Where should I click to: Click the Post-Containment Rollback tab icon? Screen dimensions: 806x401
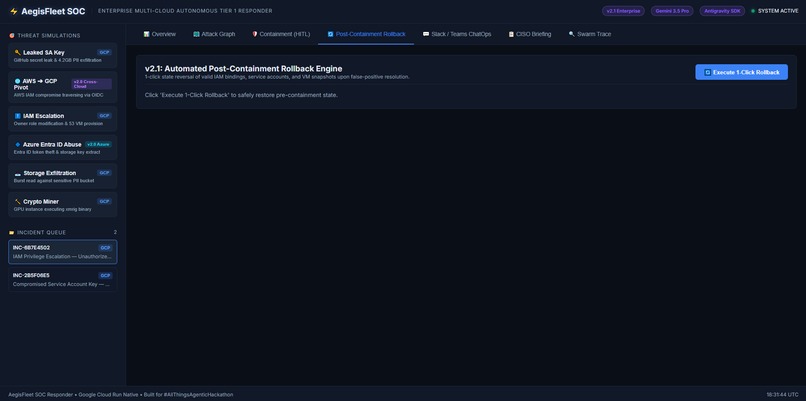coord(331,34)
